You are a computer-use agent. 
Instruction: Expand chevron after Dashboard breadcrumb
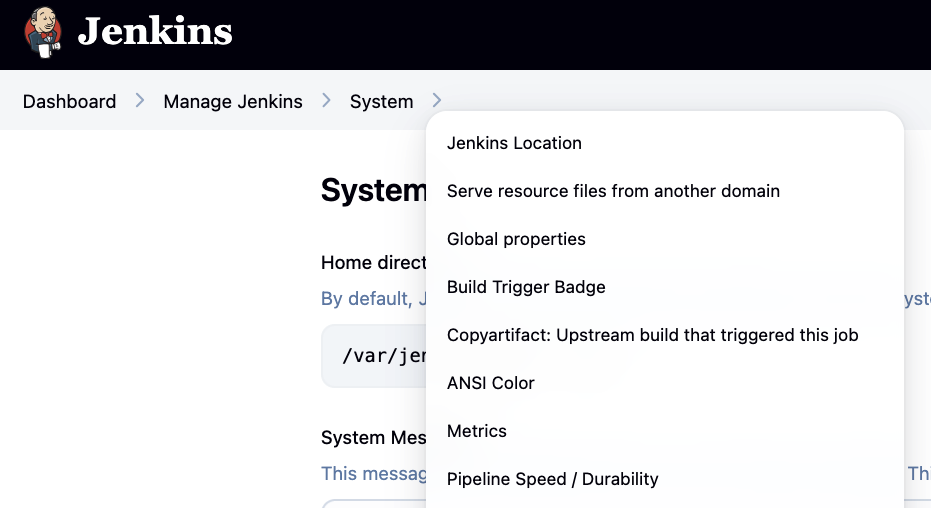pos(140,100)
